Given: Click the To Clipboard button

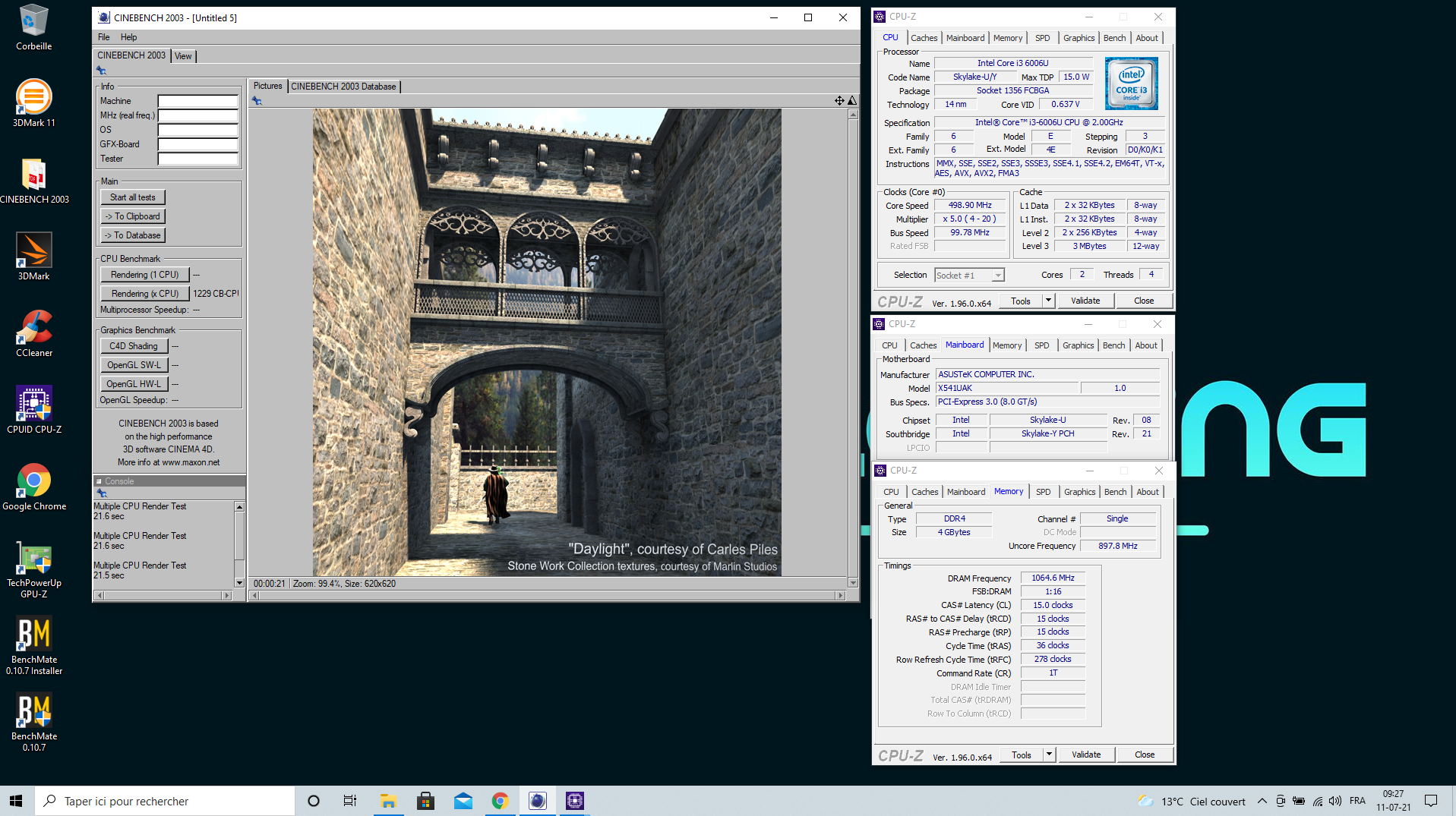Looking at the screenshot, I should (x=132, y=216).
